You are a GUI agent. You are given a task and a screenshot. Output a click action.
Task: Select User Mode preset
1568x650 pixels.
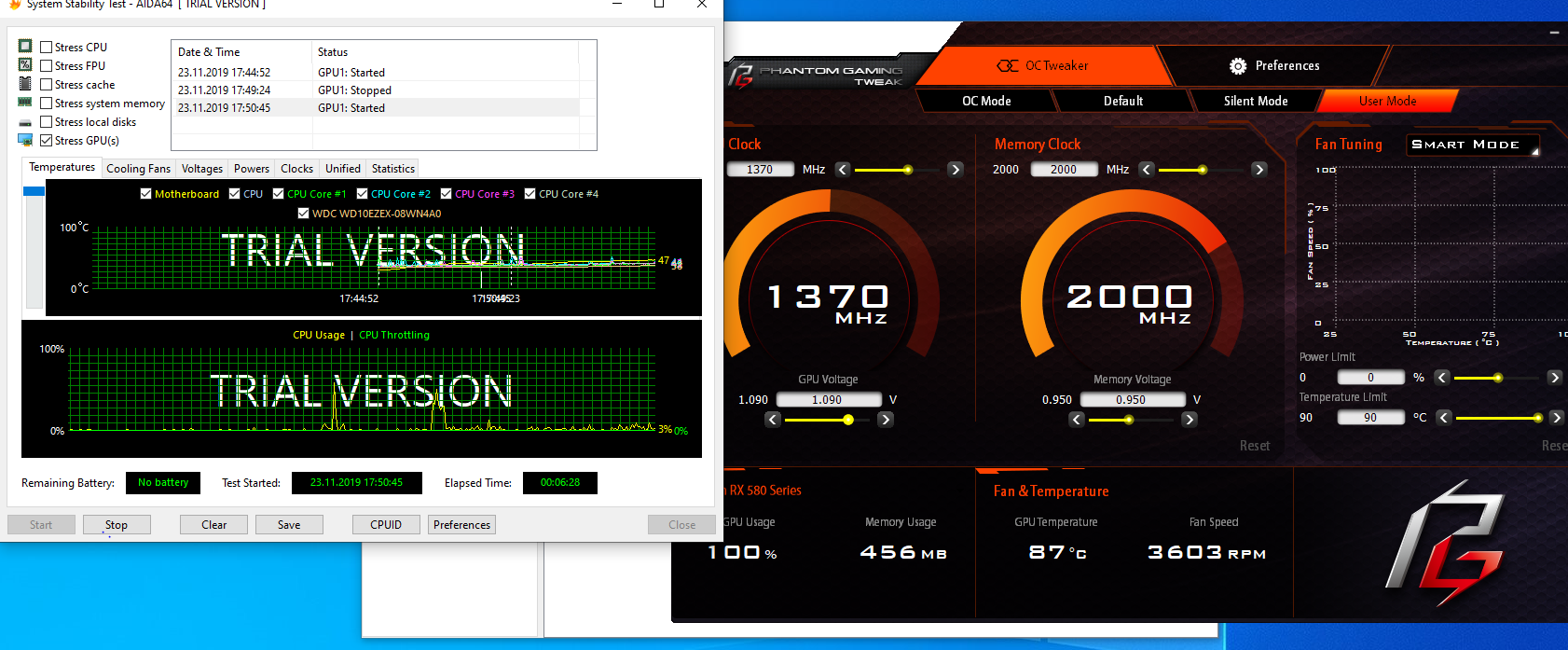(1387, 101)
